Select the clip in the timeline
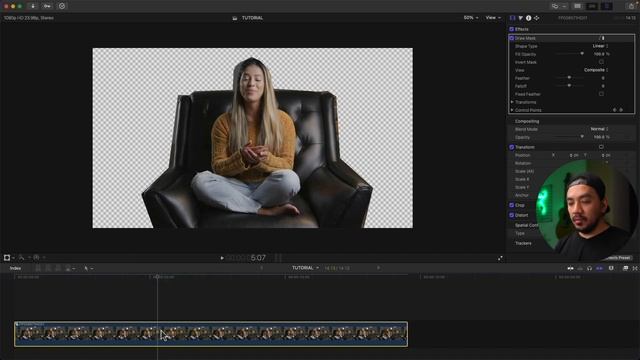The height and width of the screenshot is (360, 640). click(x=211, y=334)
